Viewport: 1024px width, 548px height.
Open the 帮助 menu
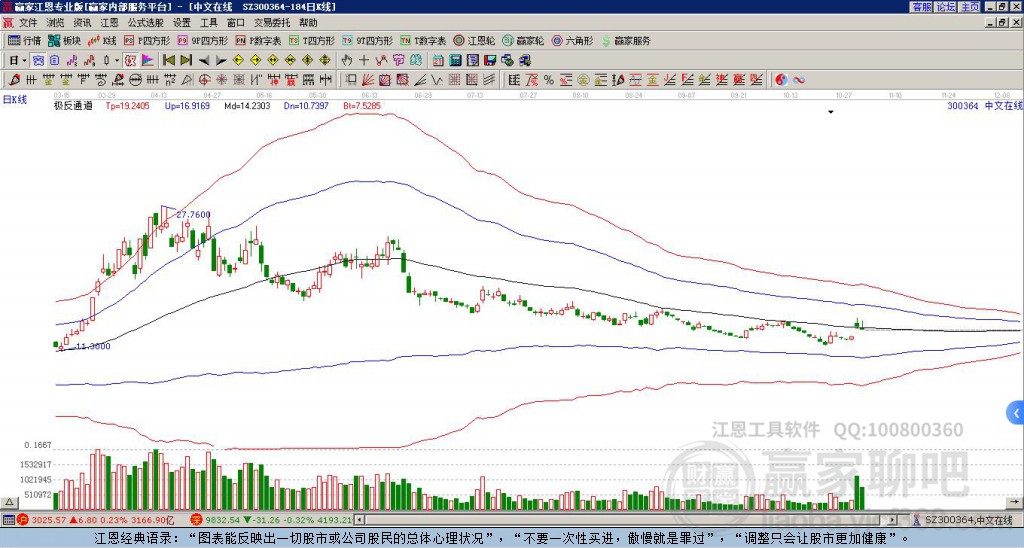pos(308,23)
